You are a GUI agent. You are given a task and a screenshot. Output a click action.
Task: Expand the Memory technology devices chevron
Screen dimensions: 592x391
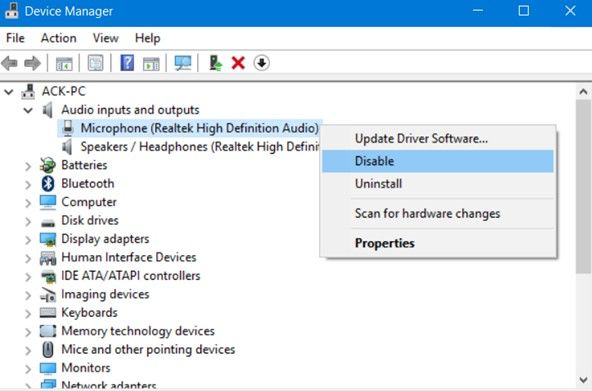(28, 333)
